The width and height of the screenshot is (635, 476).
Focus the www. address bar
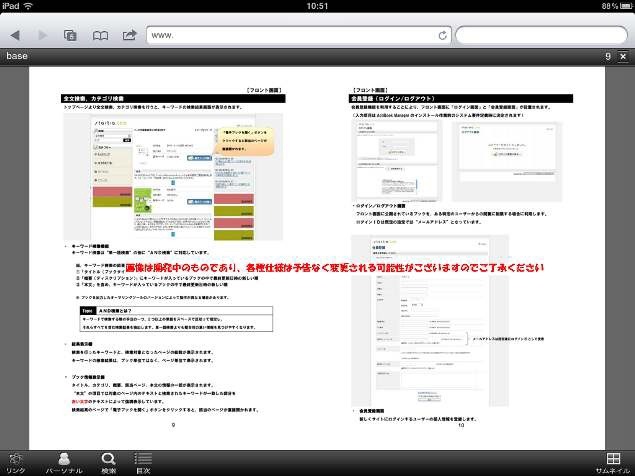click(x=298, y=36)
